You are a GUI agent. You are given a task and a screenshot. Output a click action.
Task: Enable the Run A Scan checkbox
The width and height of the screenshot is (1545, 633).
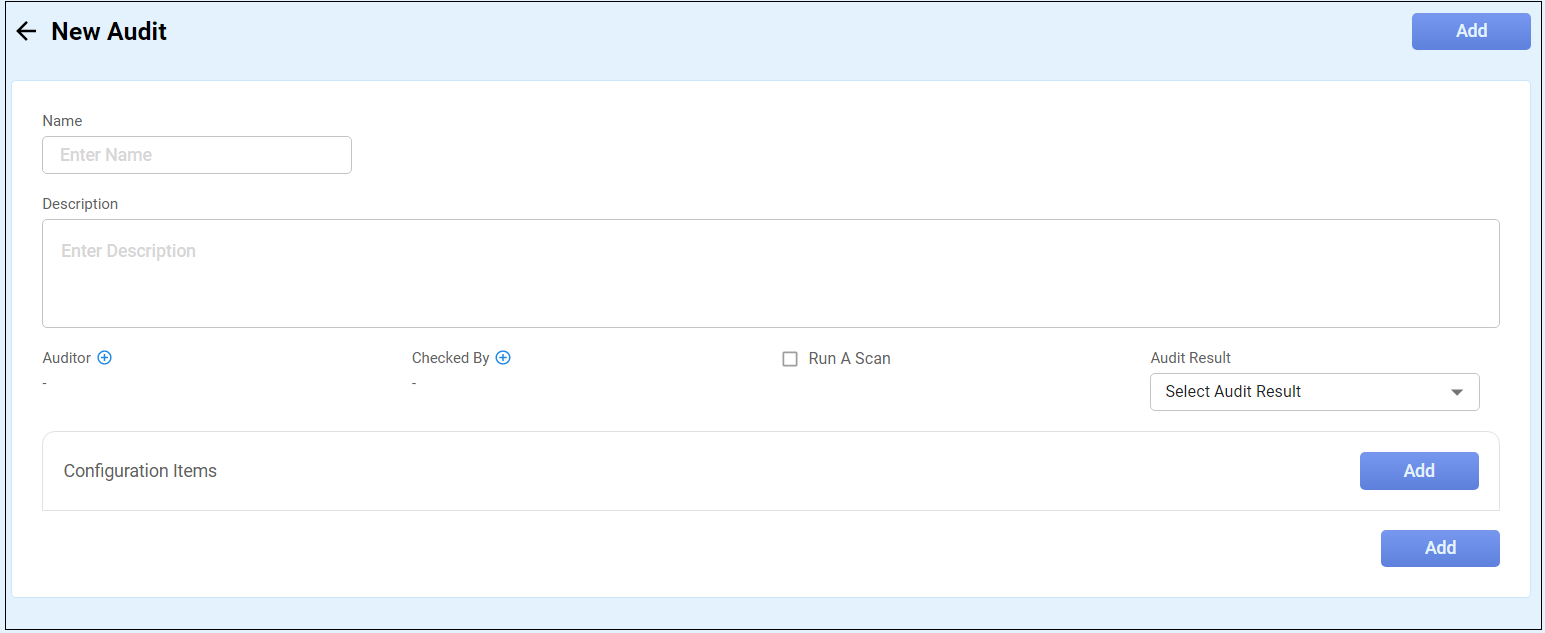click(790, 359)
